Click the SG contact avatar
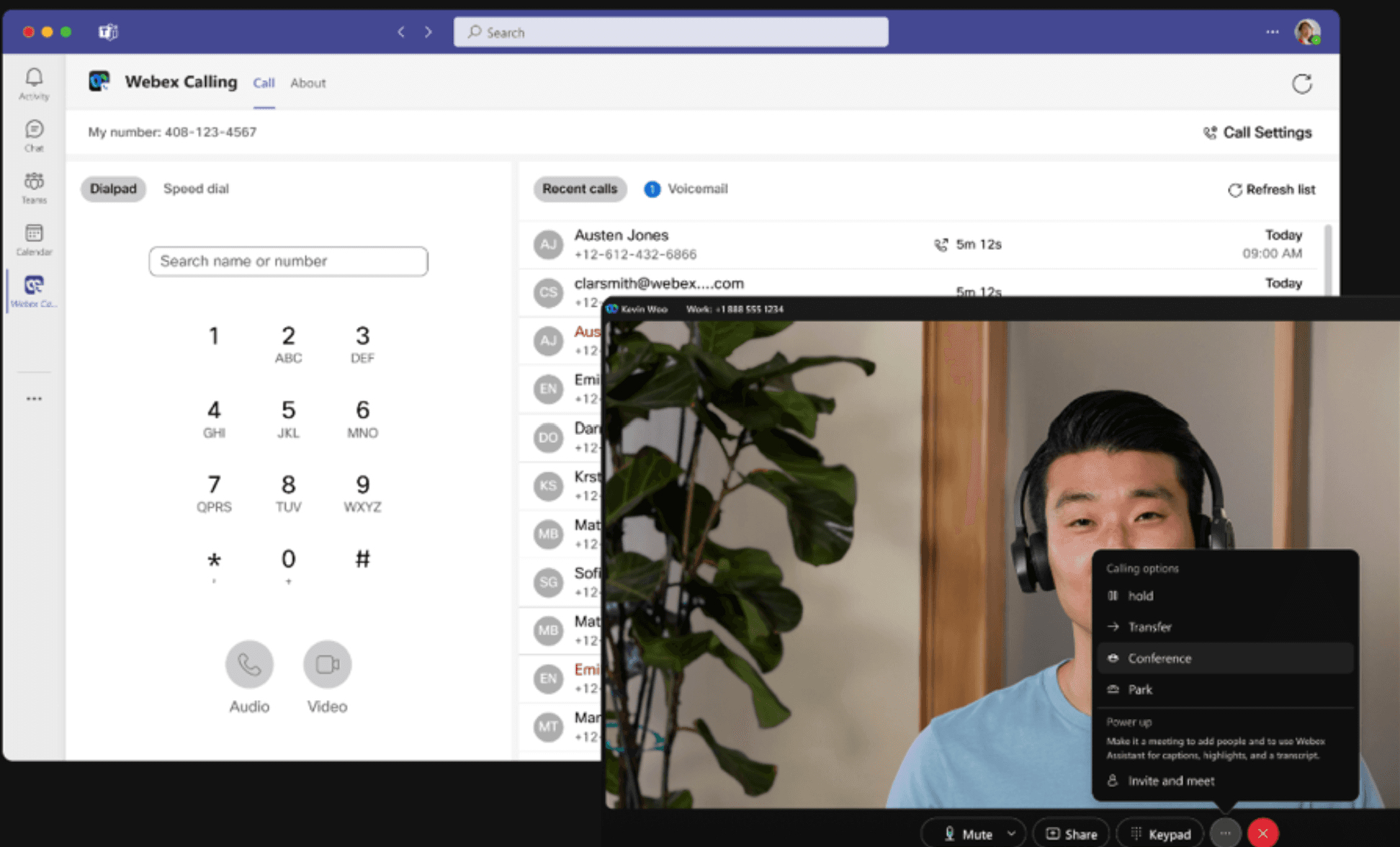Viewport: 1400px width, 847px height. tap(548, 582)
